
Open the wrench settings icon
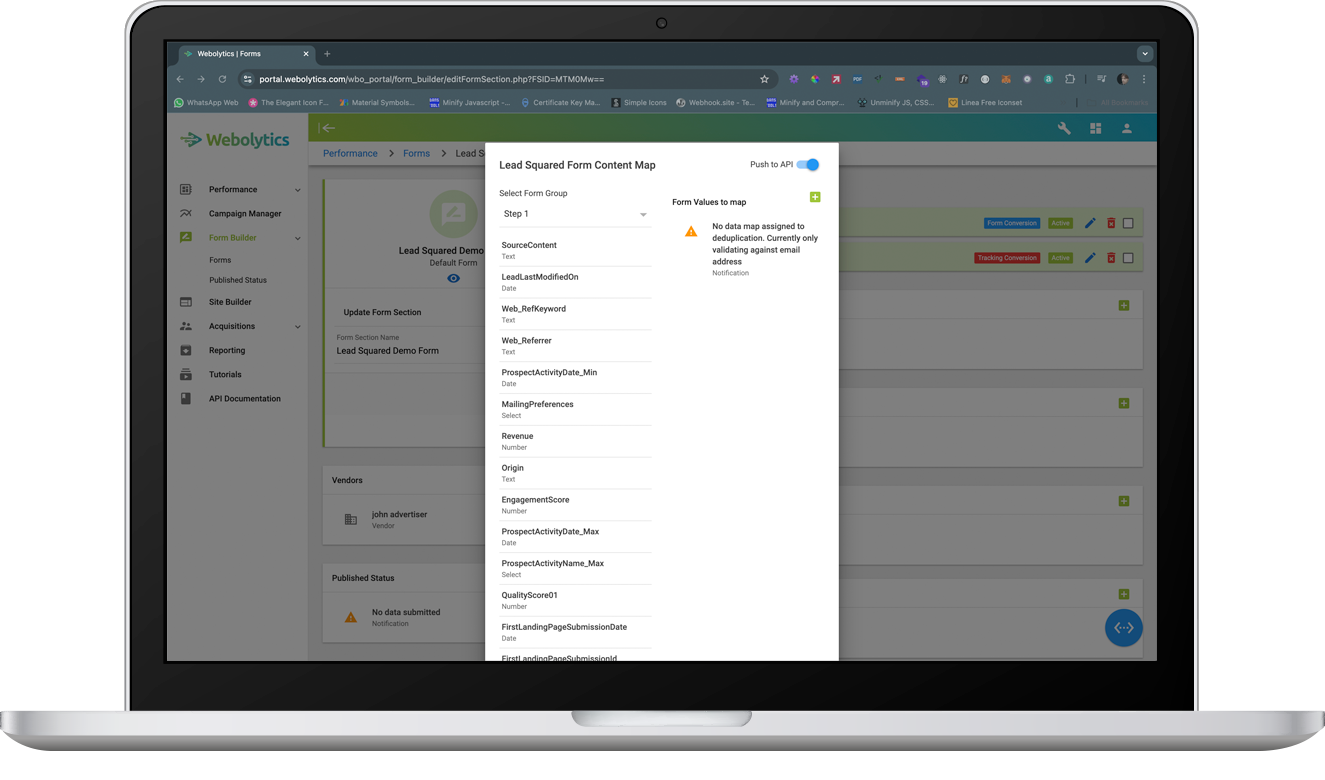tap(1064, 128)
